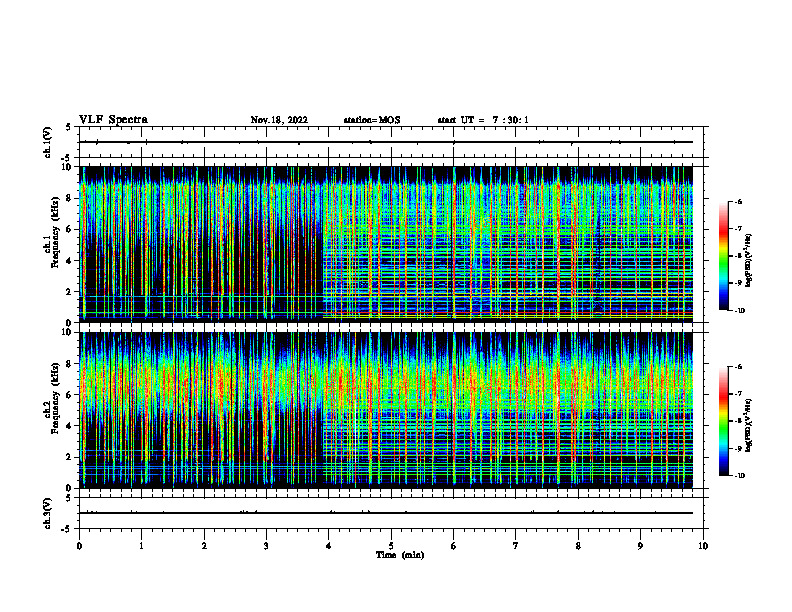Click the ch.2 color bar log(PSD) label
The height and width of the screenshot is (612, 792).
(x=750, y=425)
